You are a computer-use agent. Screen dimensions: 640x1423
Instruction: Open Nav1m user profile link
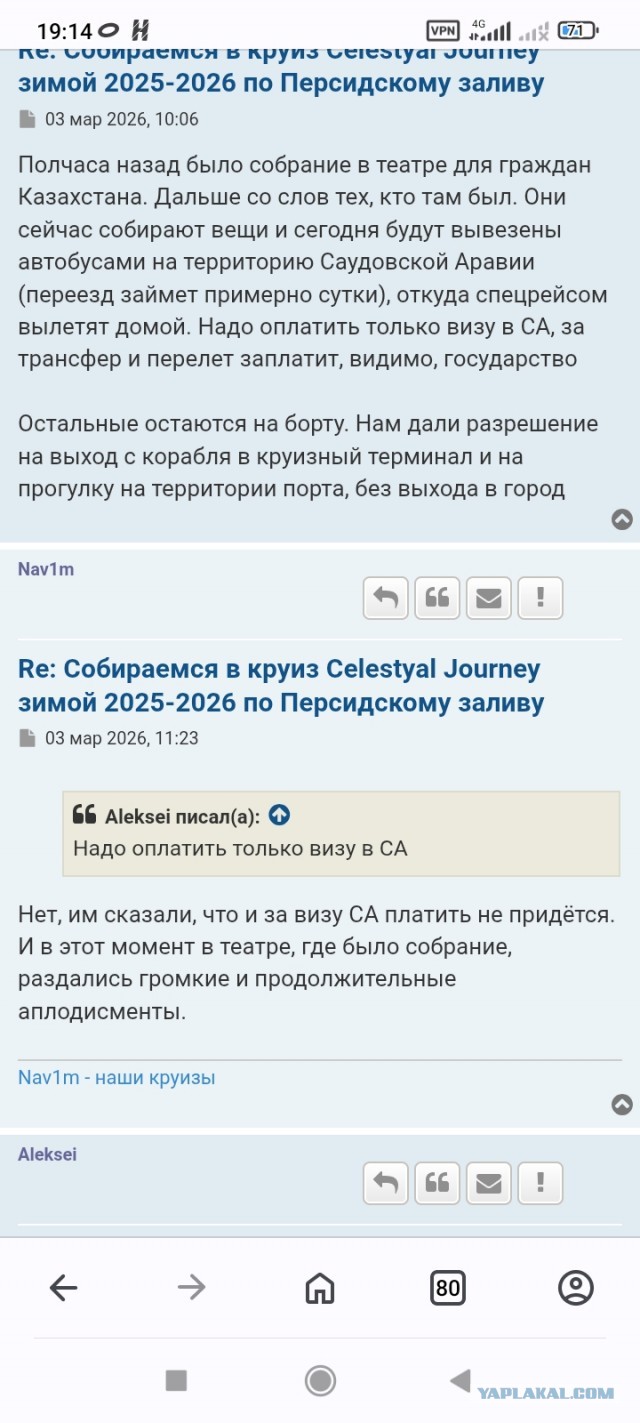(46, 569)
